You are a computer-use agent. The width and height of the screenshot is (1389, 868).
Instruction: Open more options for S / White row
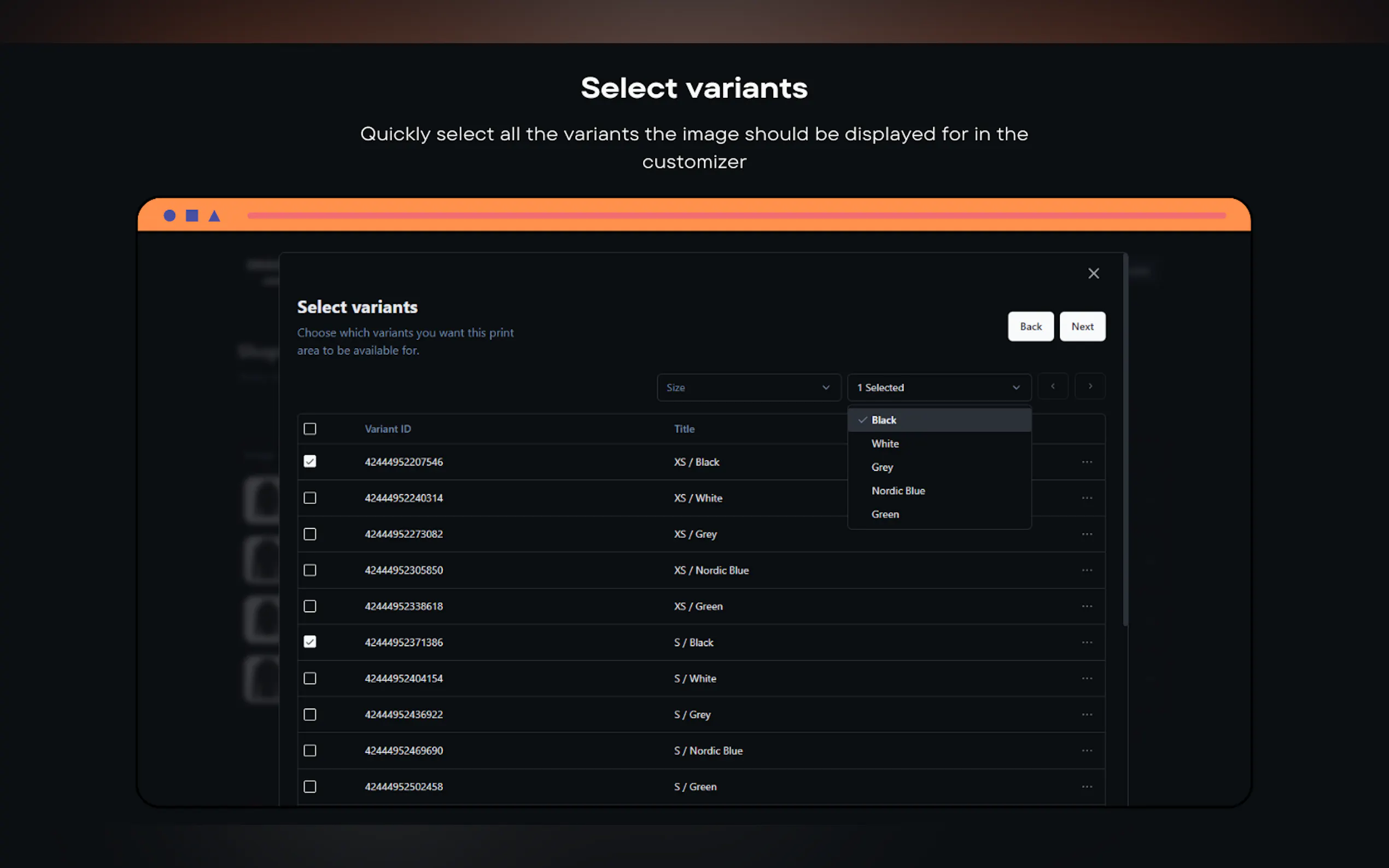click(x=1087, y=678)
